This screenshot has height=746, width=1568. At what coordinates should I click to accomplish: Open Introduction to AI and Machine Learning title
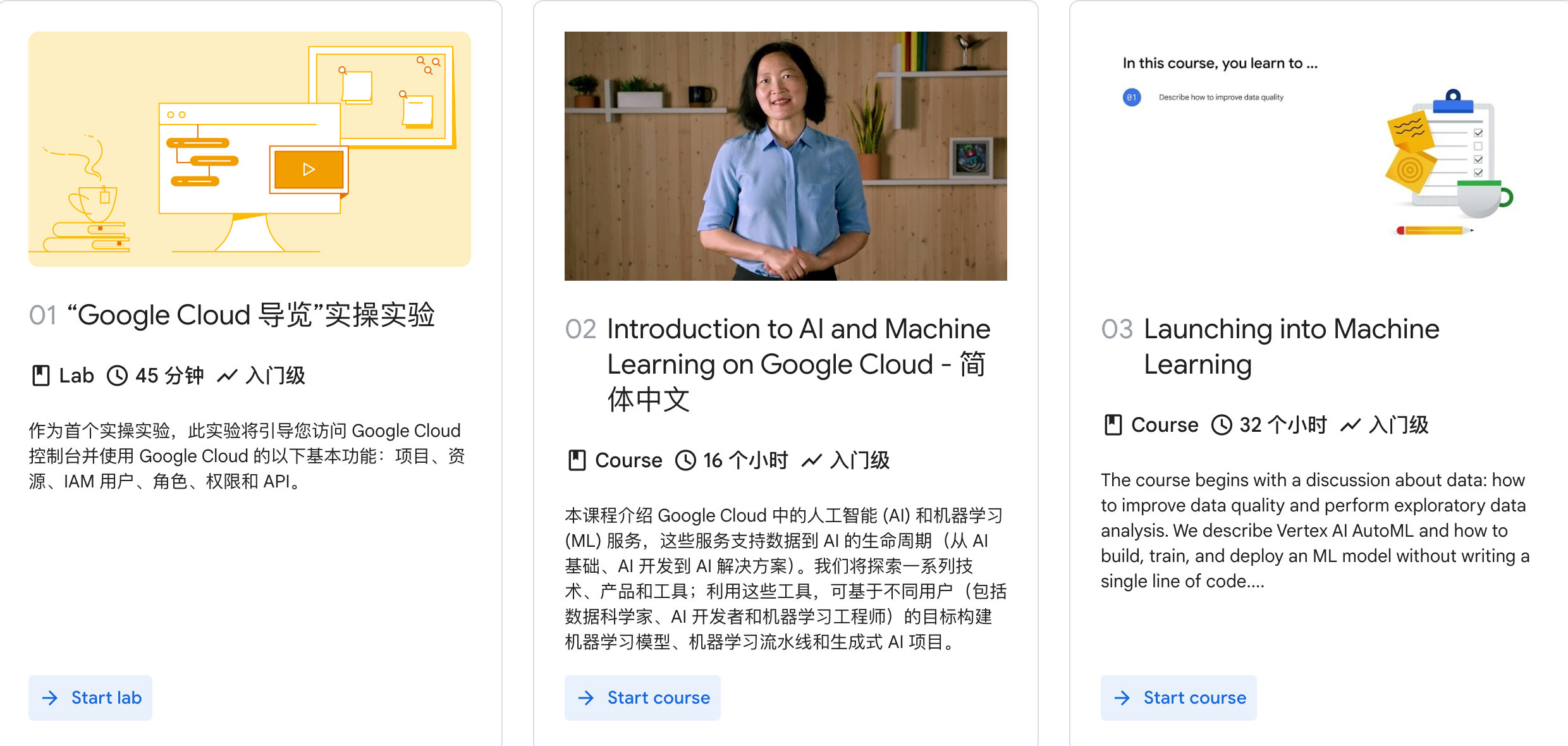tap(799, 364)
